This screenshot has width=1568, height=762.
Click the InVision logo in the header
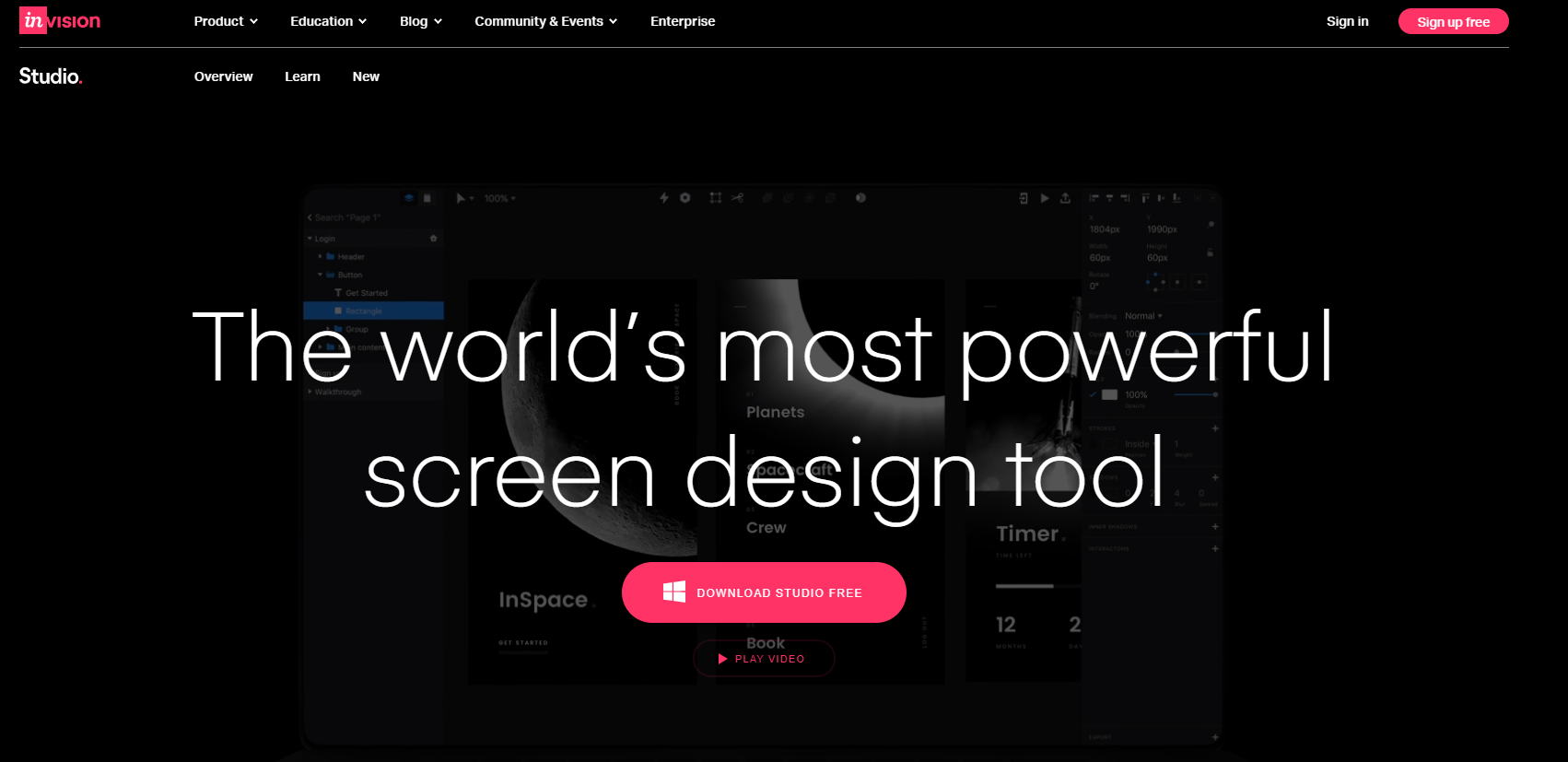click(x=60, y=21)
